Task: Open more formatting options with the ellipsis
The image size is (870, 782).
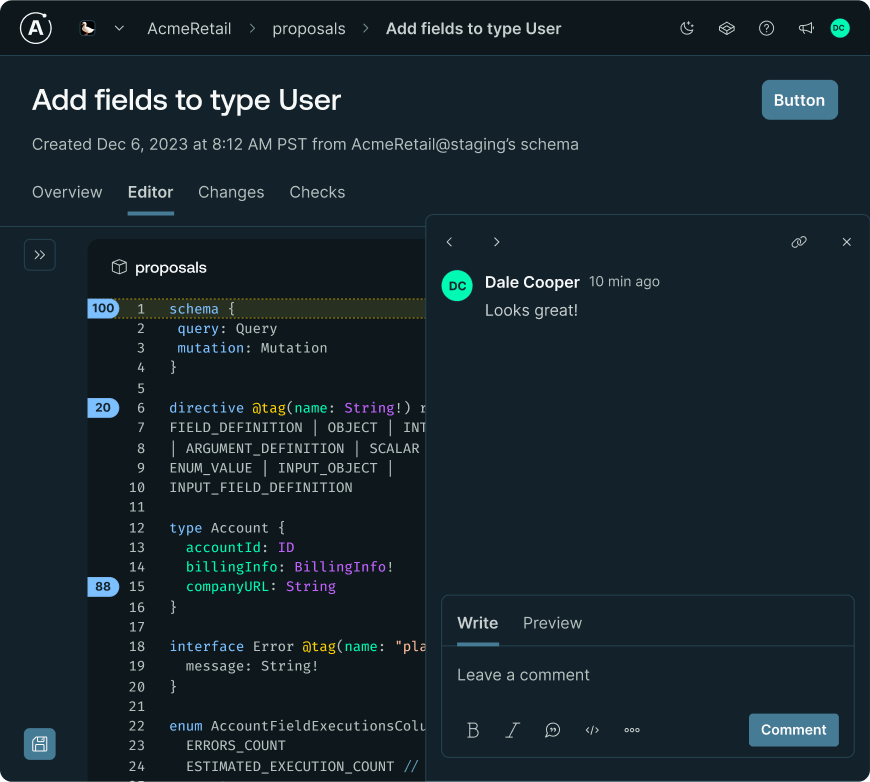Action: [631, 730]
